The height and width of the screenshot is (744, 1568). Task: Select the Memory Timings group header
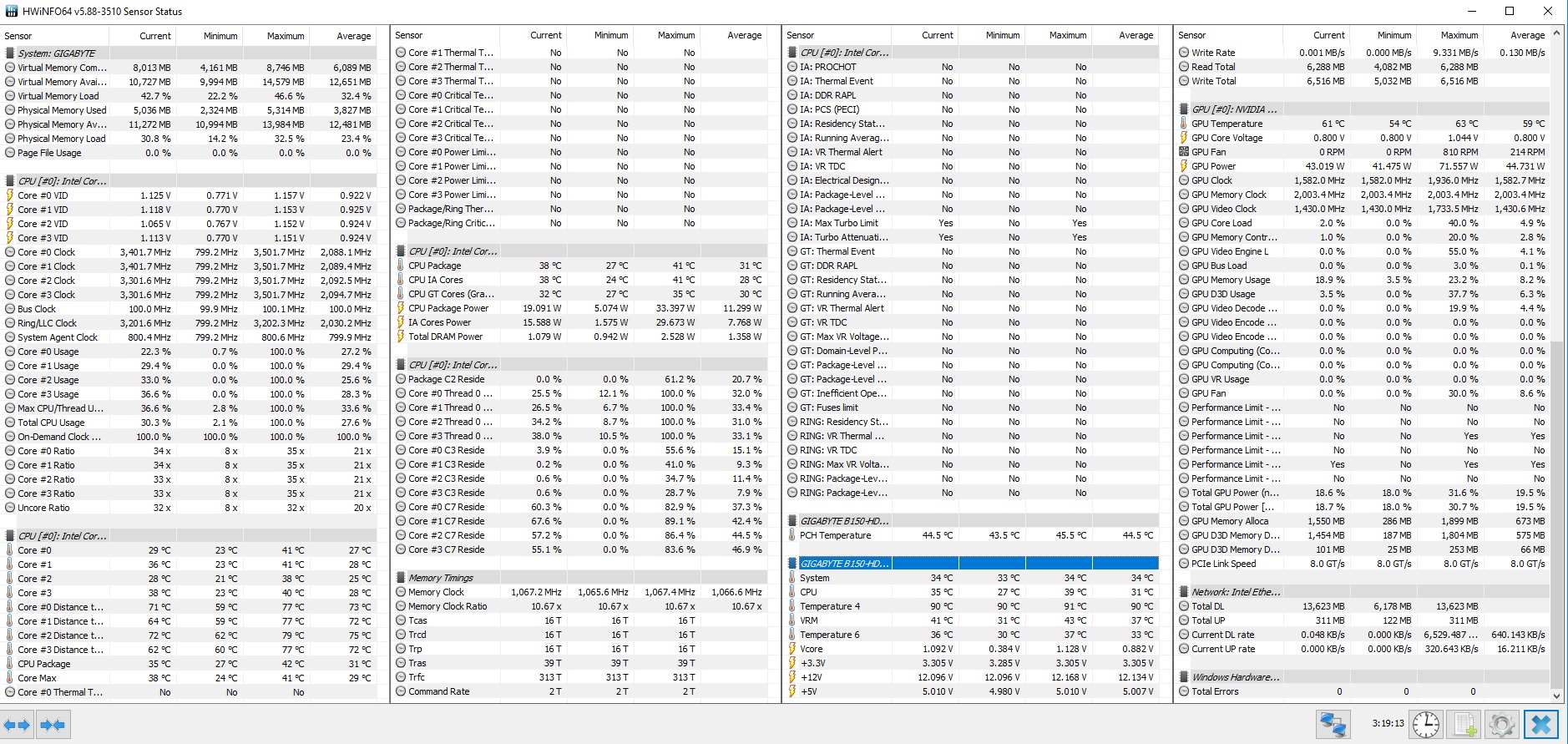coord(440,578)
